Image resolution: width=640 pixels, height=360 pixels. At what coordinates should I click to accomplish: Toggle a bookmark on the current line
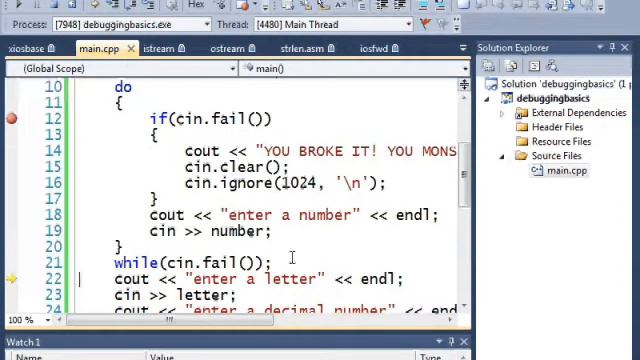pos(463,4)
